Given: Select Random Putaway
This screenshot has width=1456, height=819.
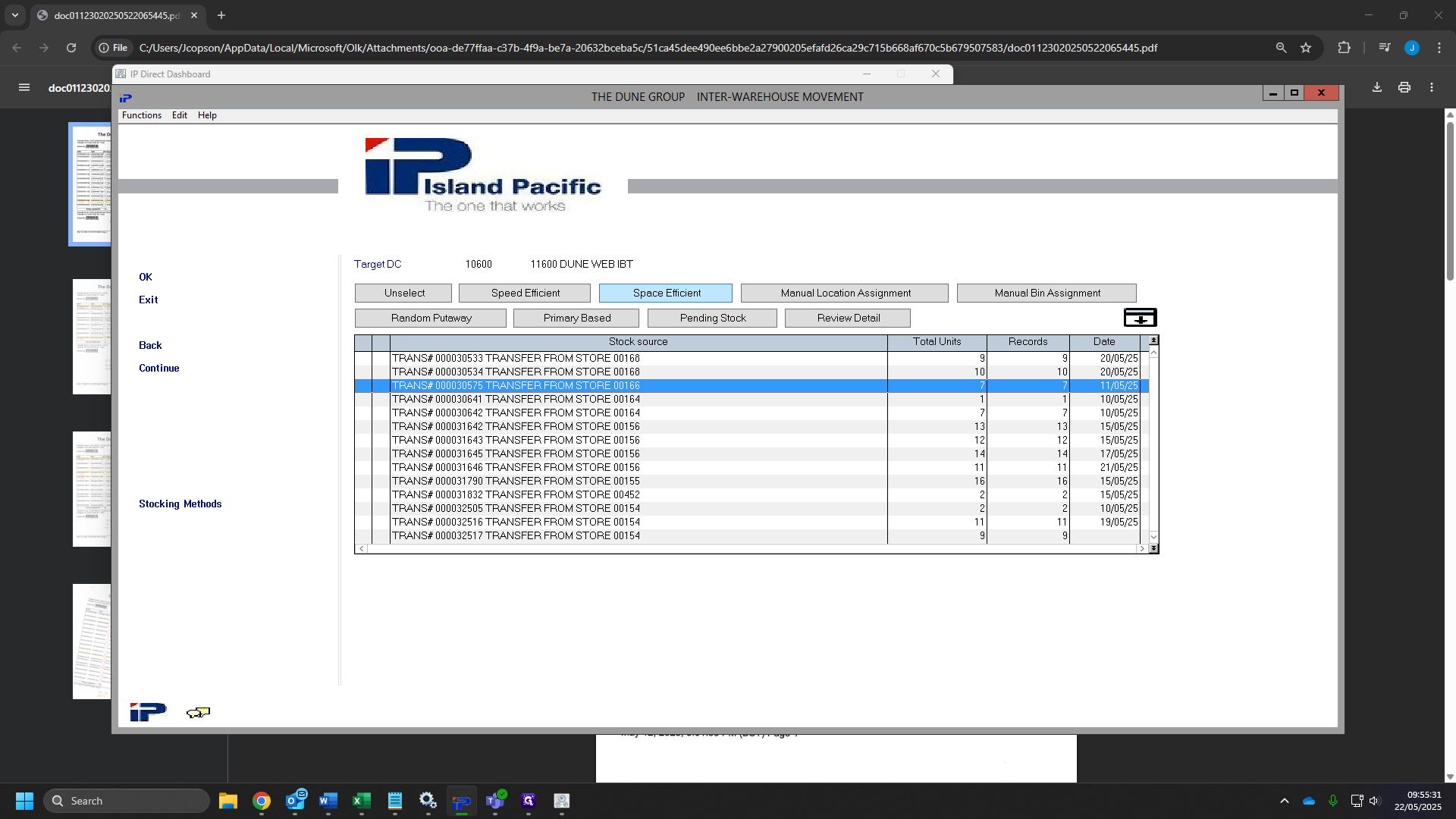Looking at the screenshot, I should [431, 318].
